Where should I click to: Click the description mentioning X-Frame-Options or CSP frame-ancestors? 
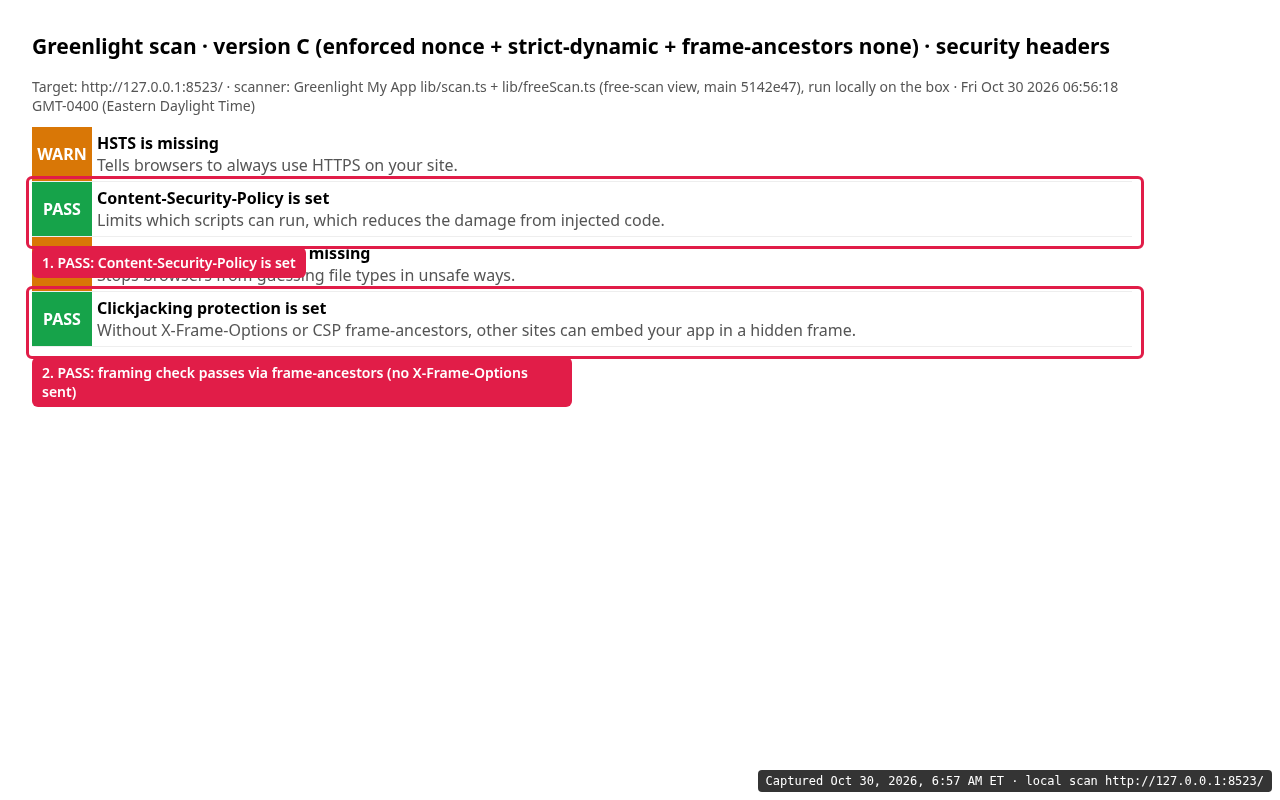pyautogui.click(x=476, y=330)
